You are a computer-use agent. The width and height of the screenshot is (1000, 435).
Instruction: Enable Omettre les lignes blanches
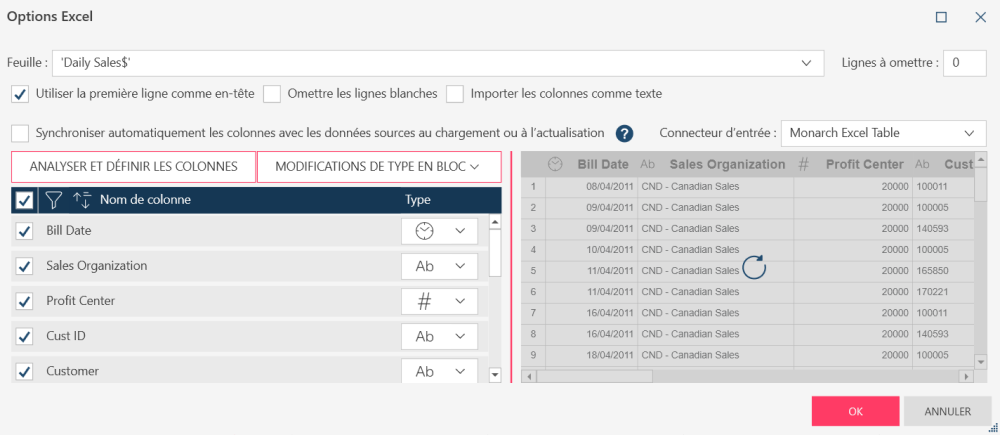272,94
